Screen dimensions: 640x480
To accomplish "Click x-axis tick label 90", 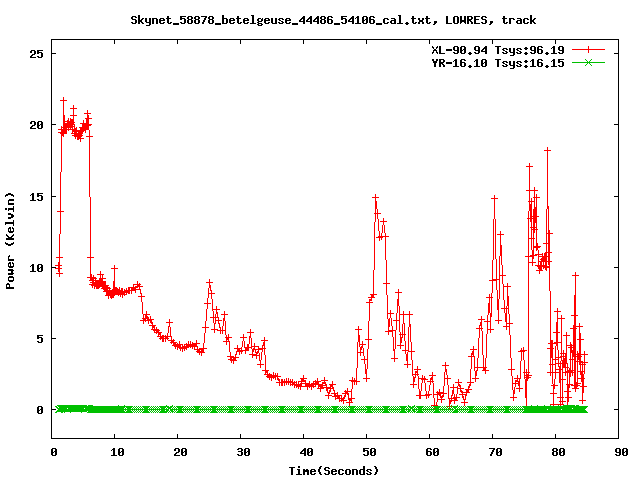I will click(621, 452).
